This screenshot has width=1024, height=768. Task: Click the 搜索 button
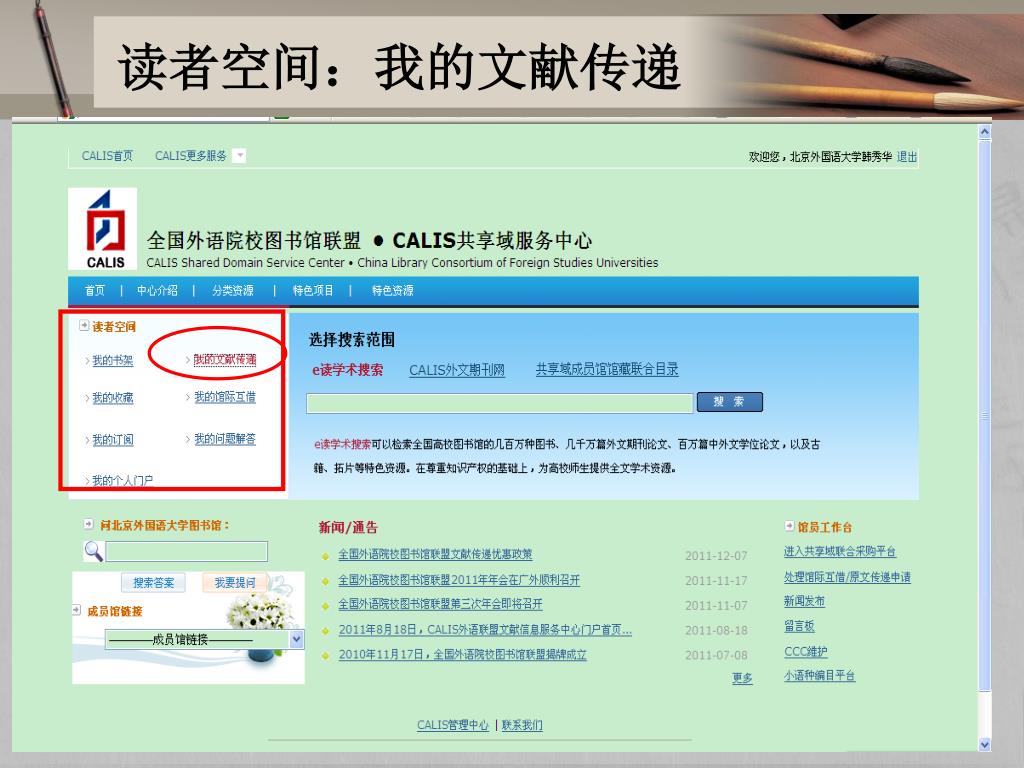coord(729,402)
